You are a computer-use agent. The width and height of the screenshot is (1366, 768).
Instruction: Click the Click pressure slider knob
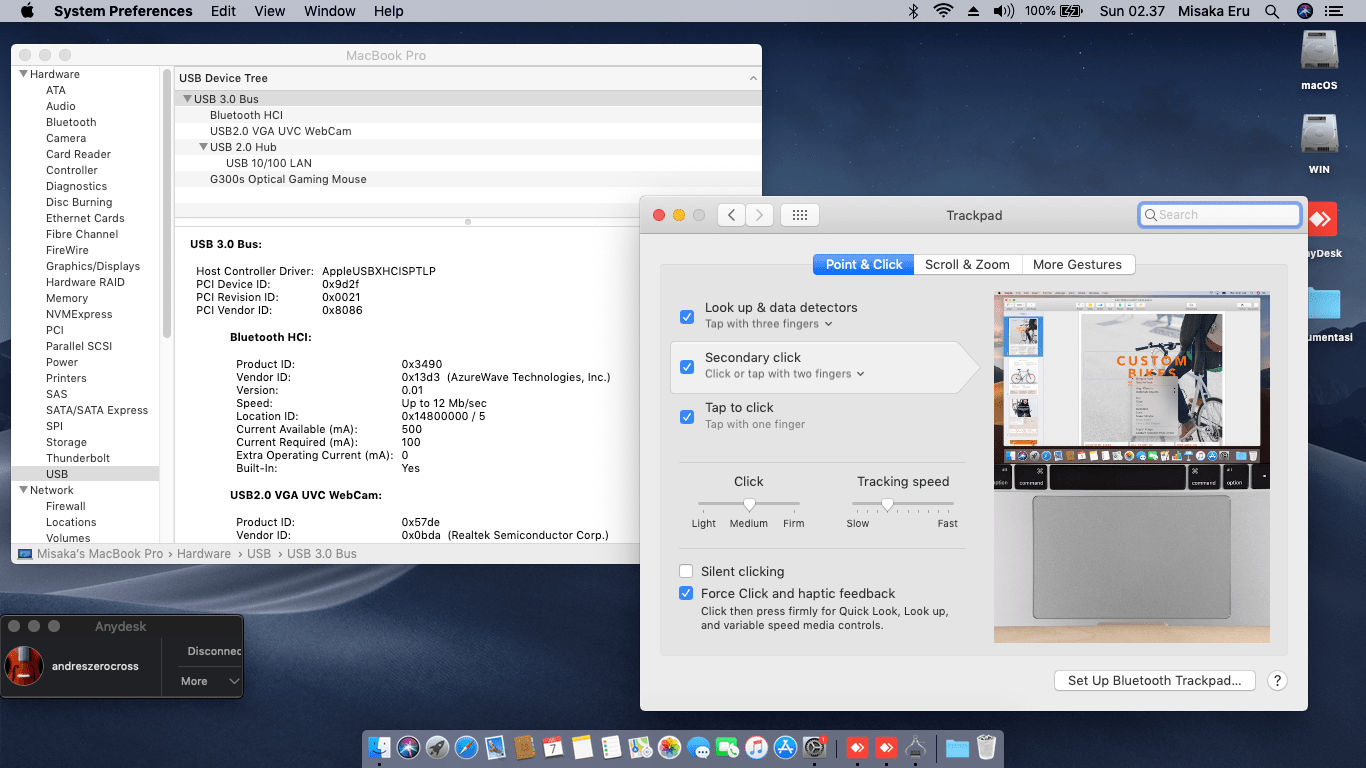[749, 505]
